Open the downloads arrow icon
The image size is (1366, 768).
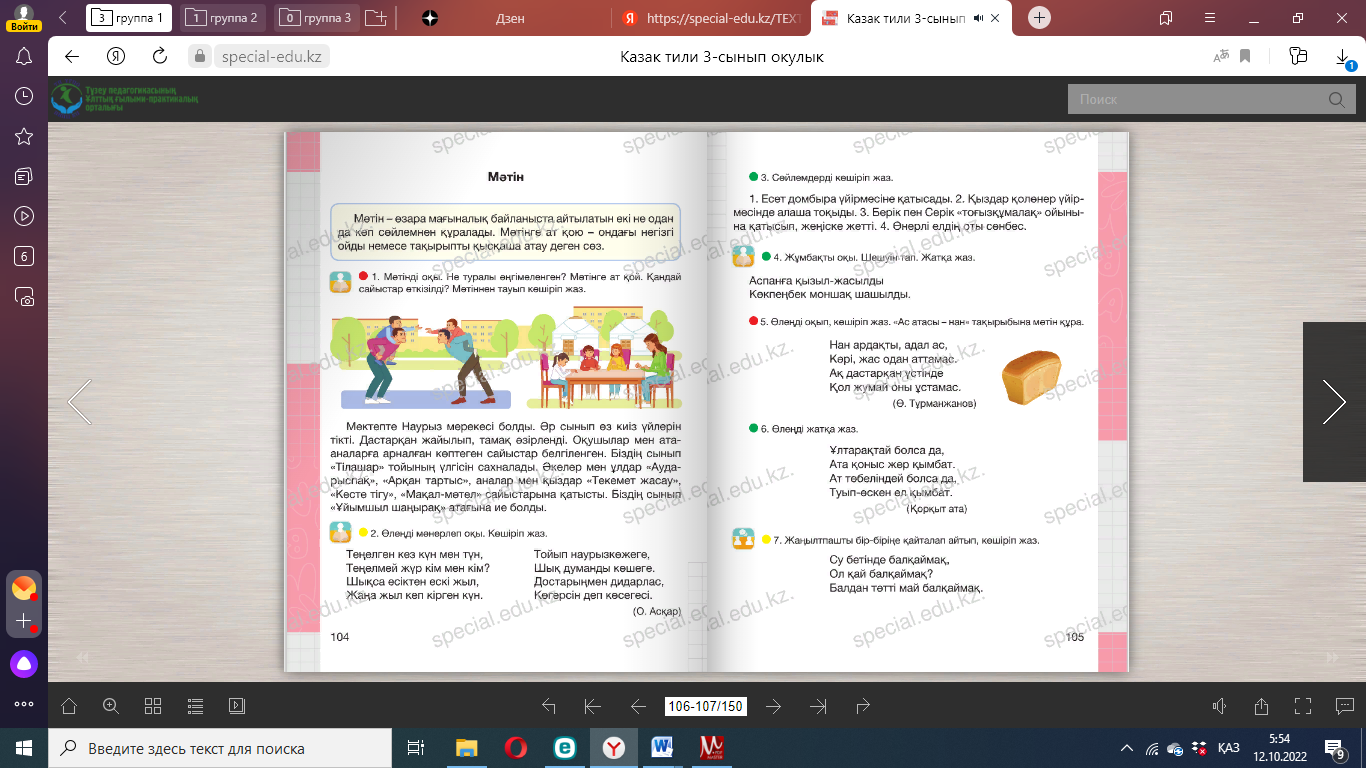click(1343, 58)
